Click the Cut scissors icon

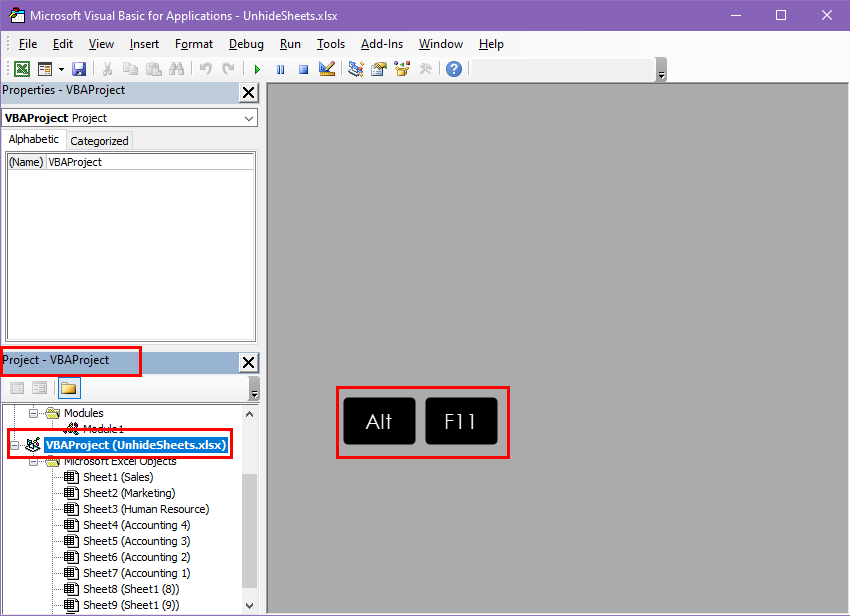[x=107, y=69]
